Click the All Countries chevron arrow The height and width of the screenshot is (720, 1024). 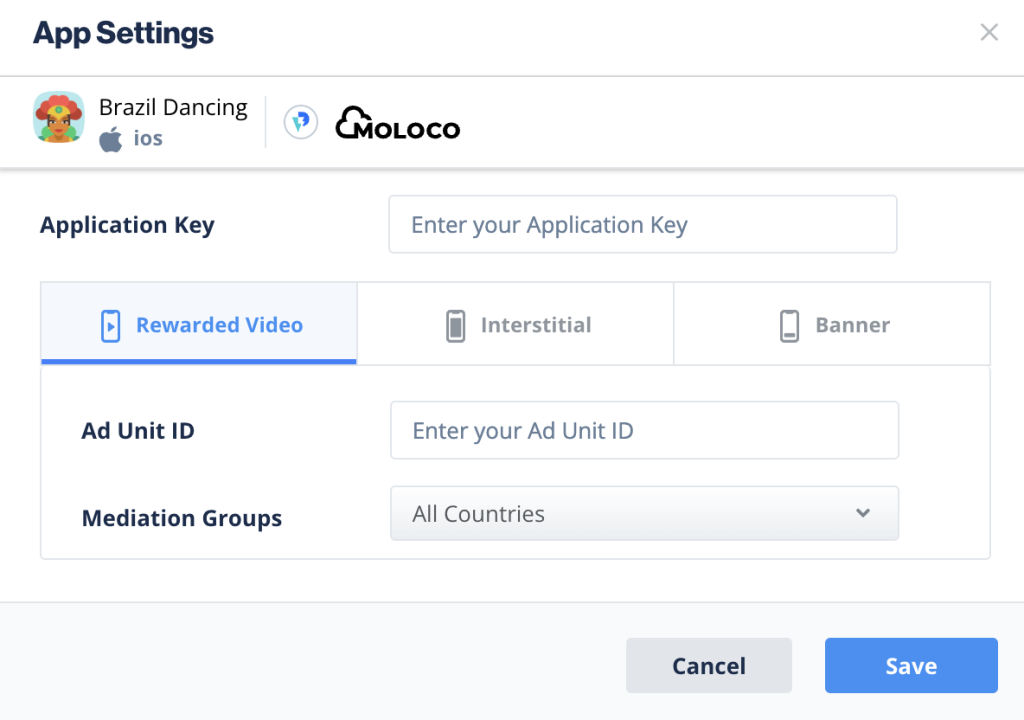[x=862, y=513]
